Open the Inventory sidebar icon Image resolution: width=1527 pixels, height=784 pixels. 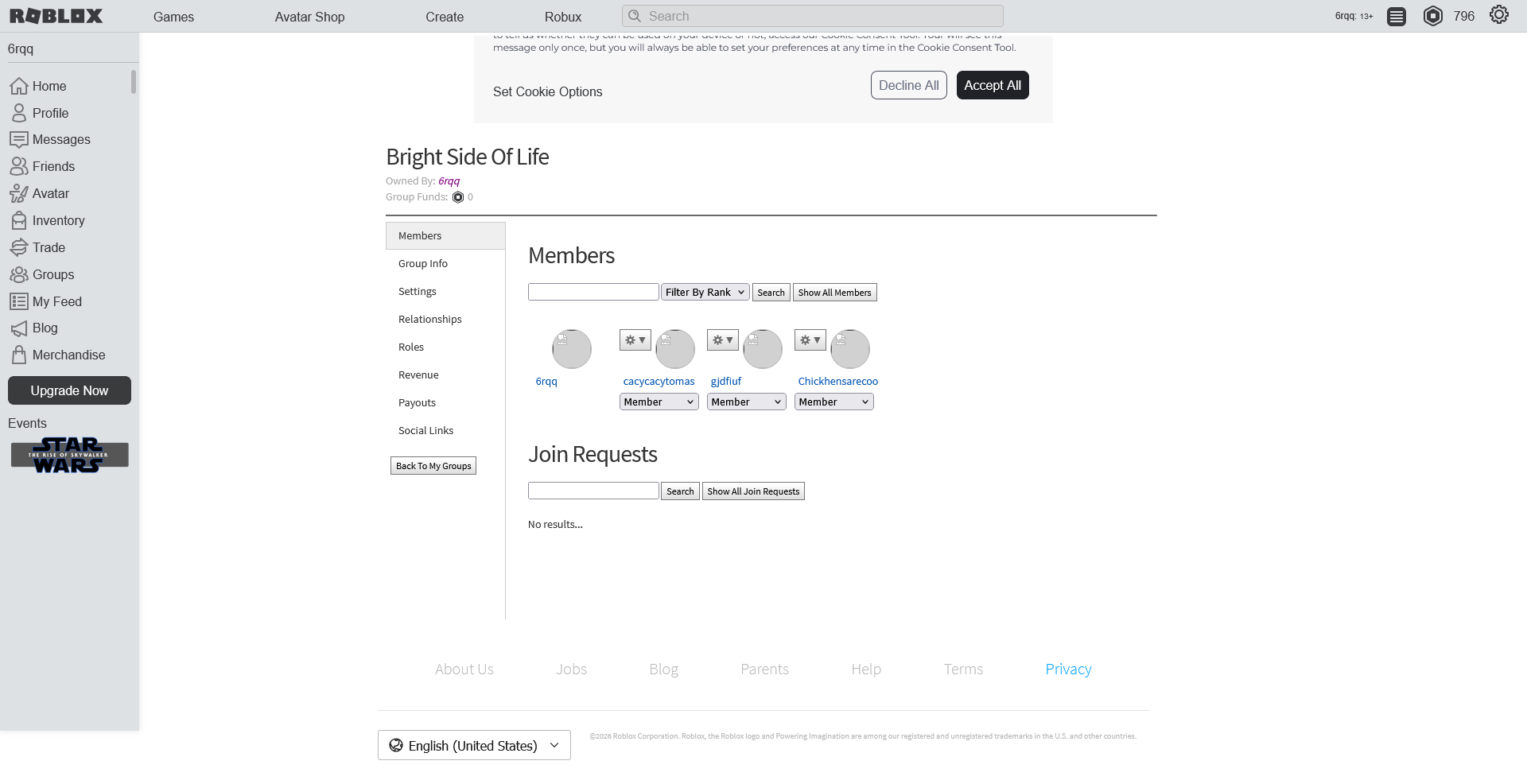coord(19,220)
